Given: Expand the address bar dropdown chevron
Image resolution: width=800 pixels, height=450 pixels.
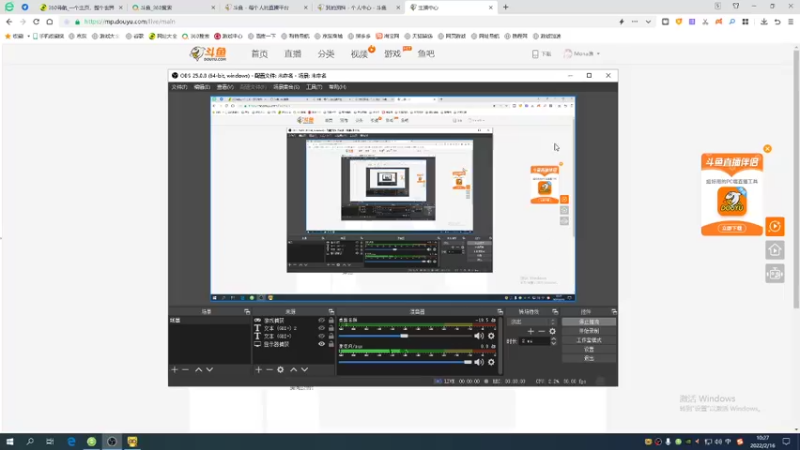Looking at the screenshot, I should coord(648,22).
